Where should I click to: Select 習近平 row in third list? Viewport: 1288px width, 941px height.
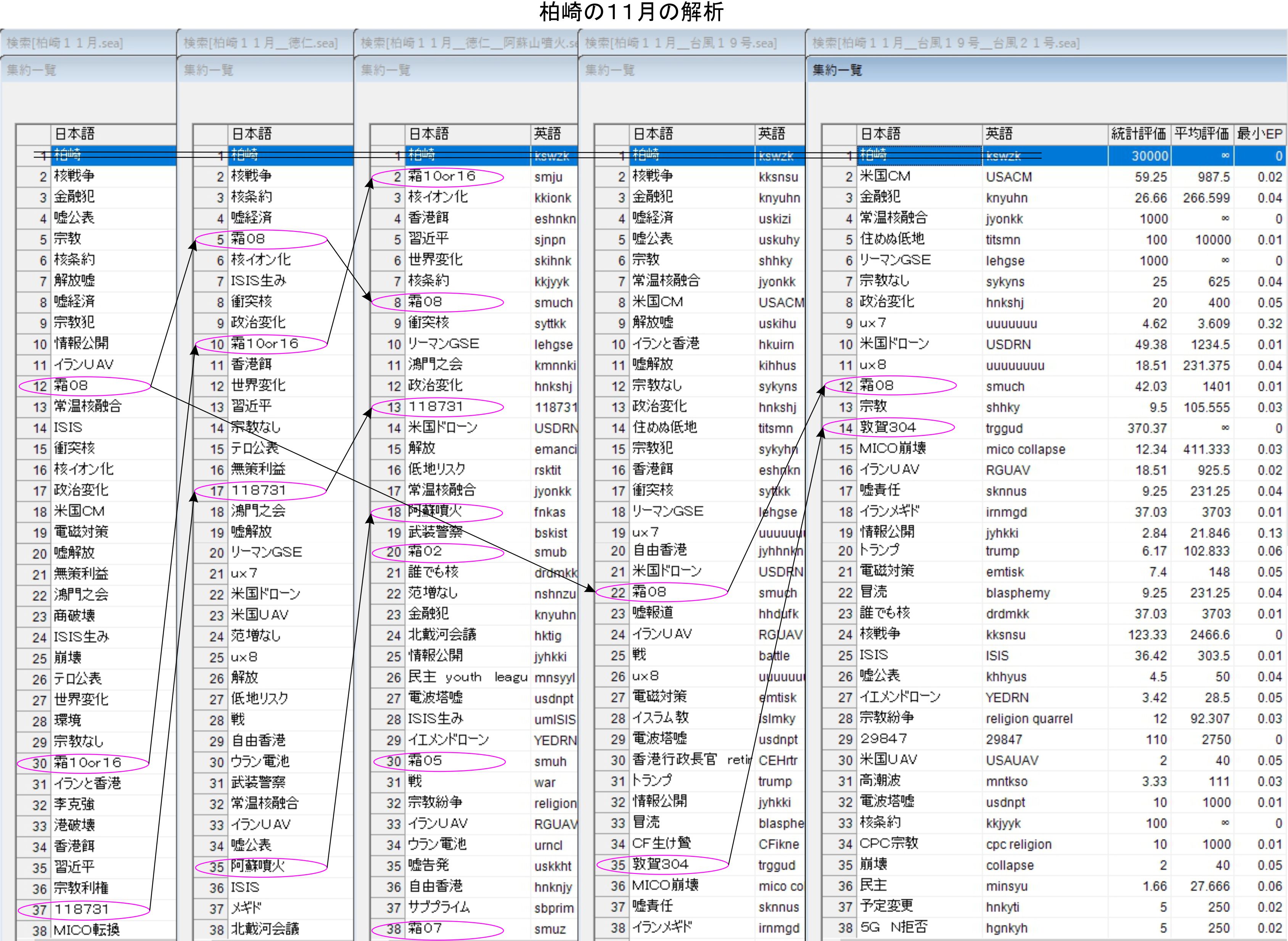(428, 239)
